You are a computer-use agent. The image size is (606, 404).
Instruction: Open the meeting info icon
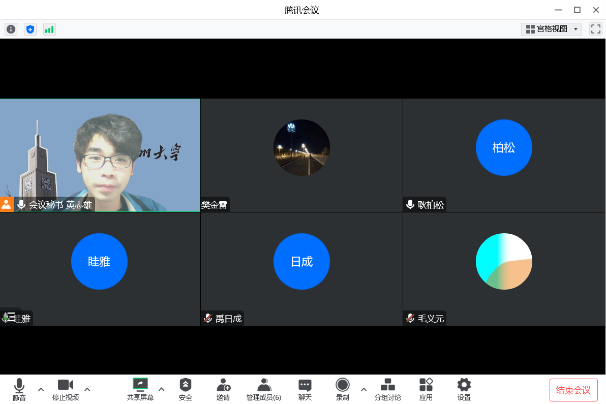click(x=11, y=29)
